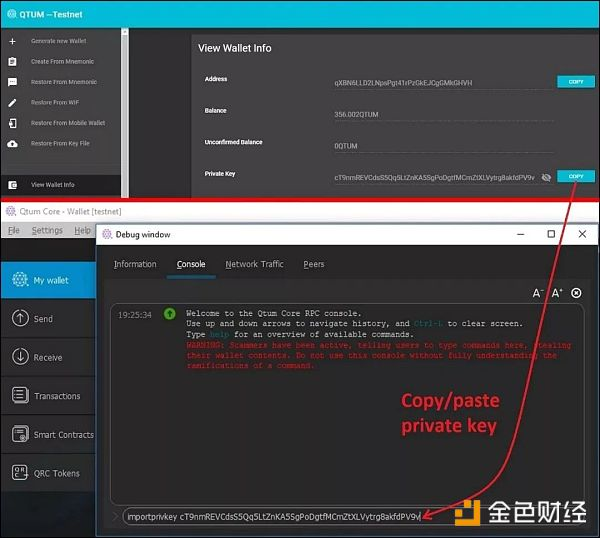Increase console font size (A+)

pos(557,293)
